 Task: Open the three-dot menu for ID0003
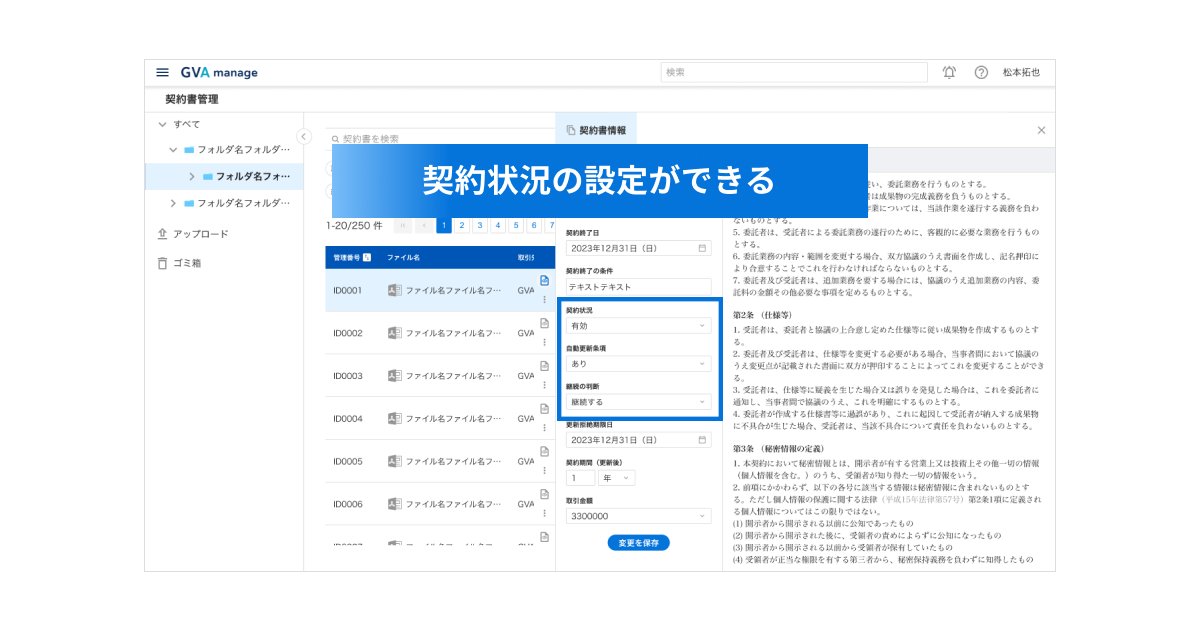click(x=544, y=386)
